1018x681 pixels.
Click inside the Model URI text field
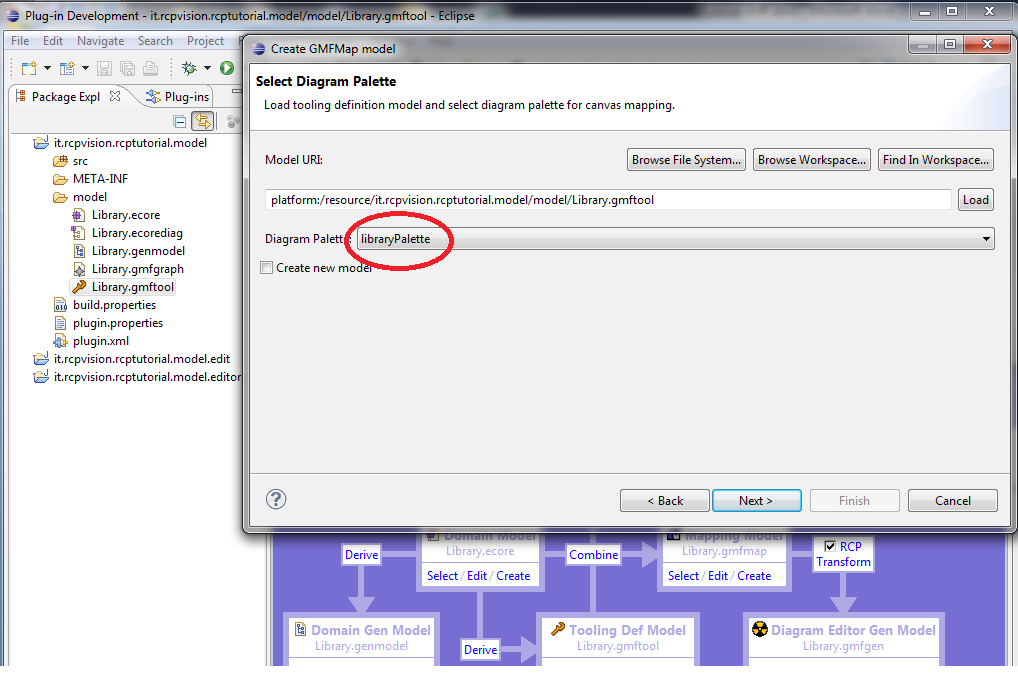(x=608, y=200)
